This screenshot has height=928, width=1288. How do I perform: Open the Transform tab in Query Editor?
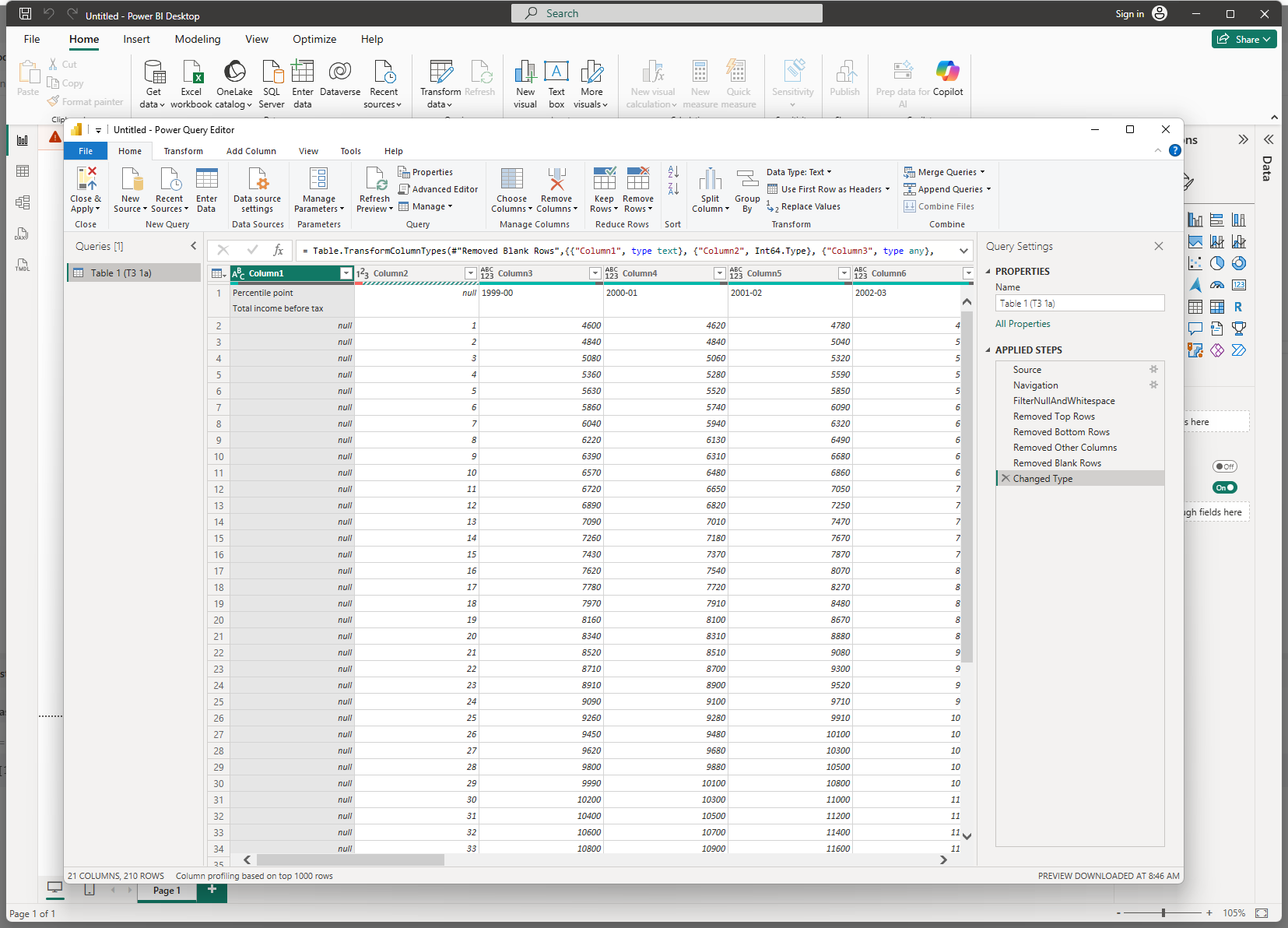click(x=184, y=151)
